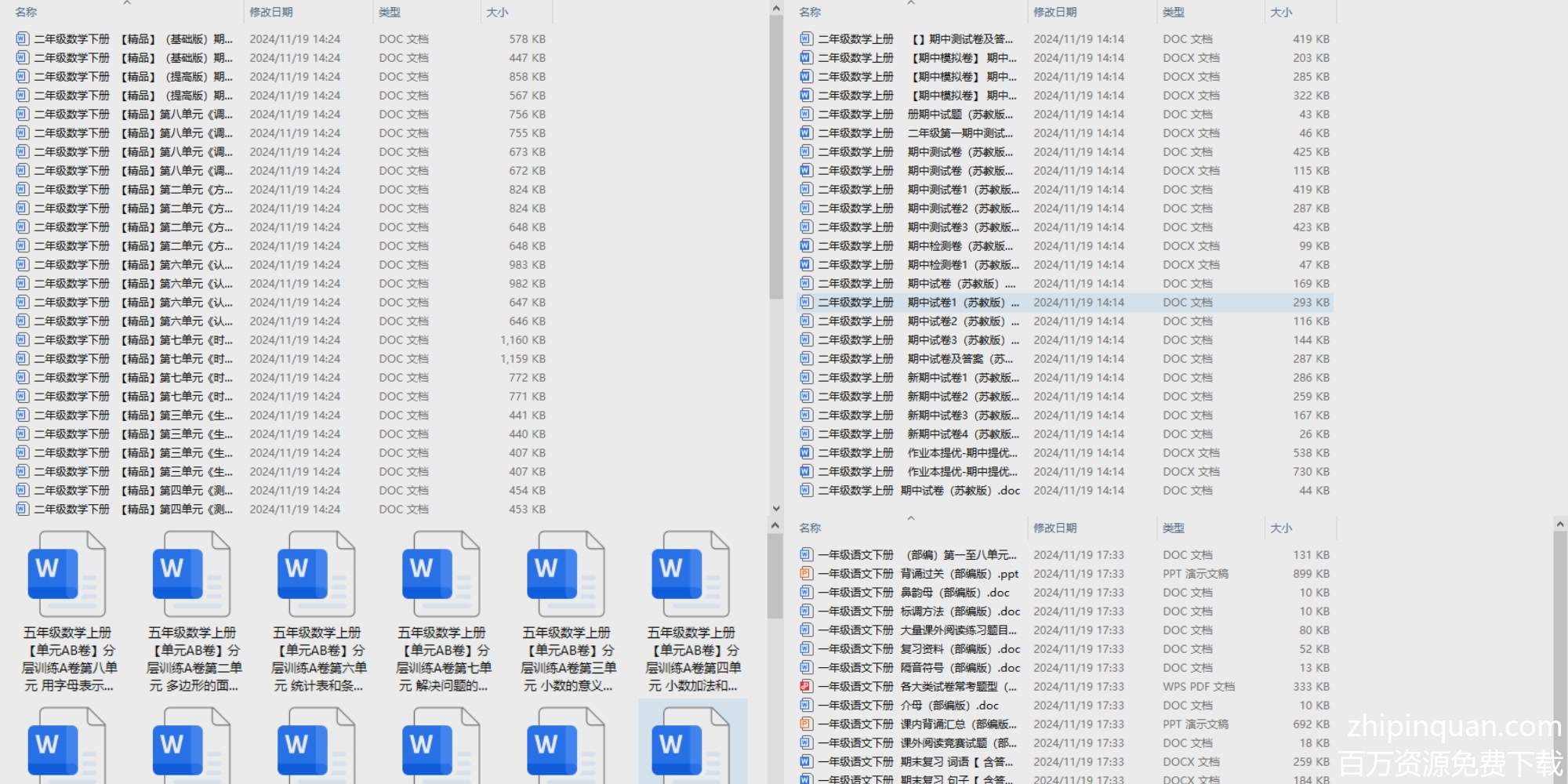
Task: Click the document icon of the 578 KB file
Action: click(x=22, y=39)
